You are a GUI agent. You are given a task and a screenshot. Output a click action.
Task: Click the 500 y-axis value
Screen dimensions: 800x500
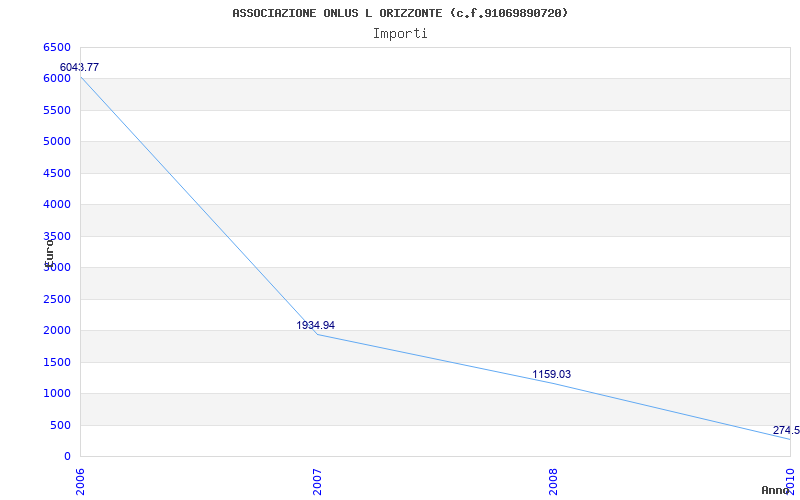[60, 426]
